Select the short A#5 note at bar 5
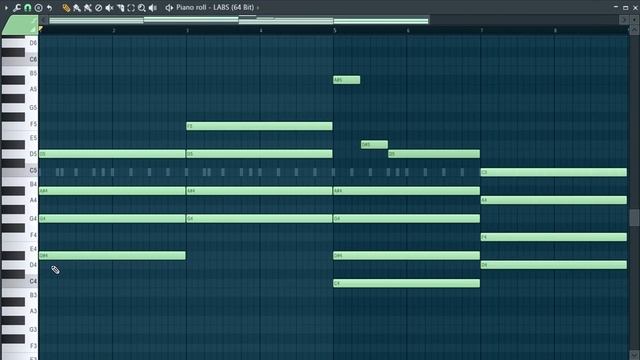 (x=347, y=80)
